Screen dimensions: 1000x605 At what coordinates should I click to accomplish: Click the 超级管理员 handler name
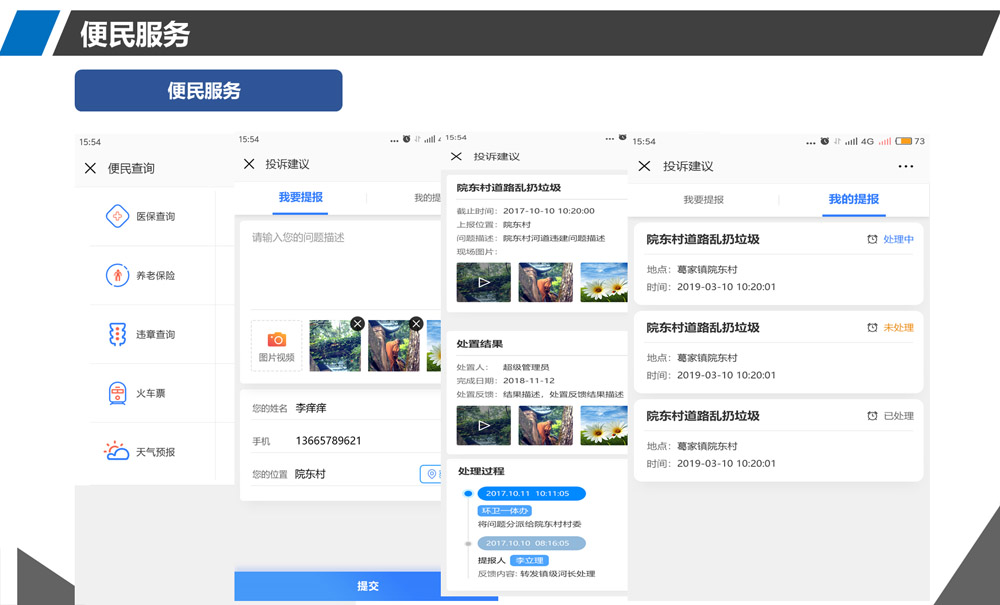pyautogui.click(x=526, y=367)
